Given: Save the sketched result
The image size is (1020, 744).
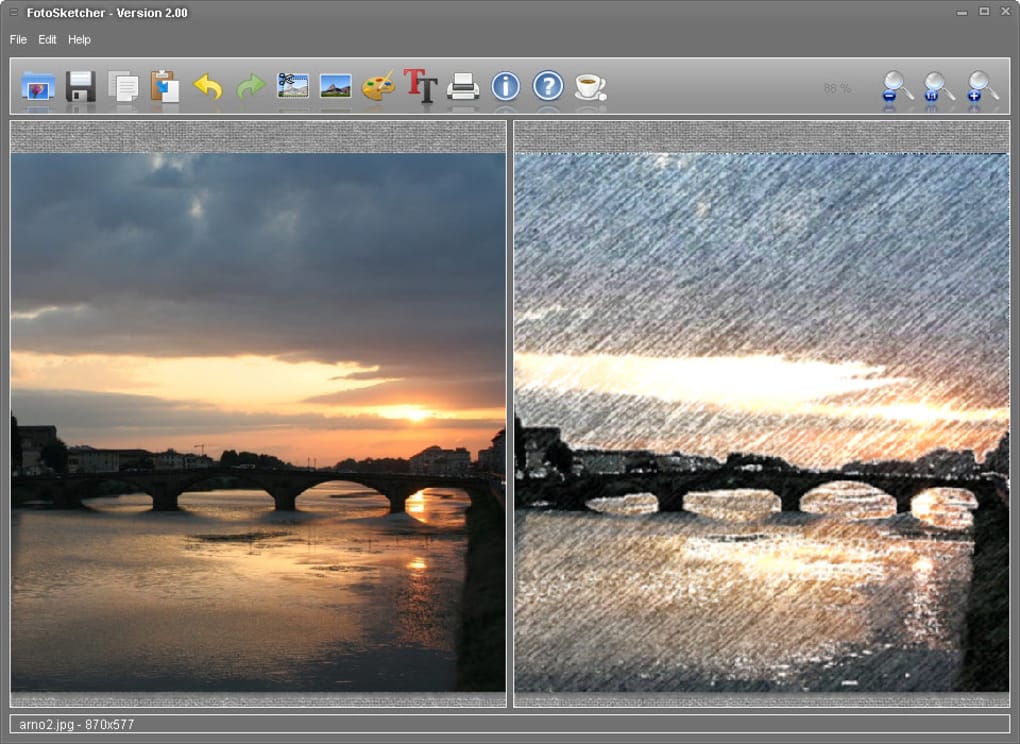Looking at the screenshot, I should pyautogui.click(x=79, y=87).
